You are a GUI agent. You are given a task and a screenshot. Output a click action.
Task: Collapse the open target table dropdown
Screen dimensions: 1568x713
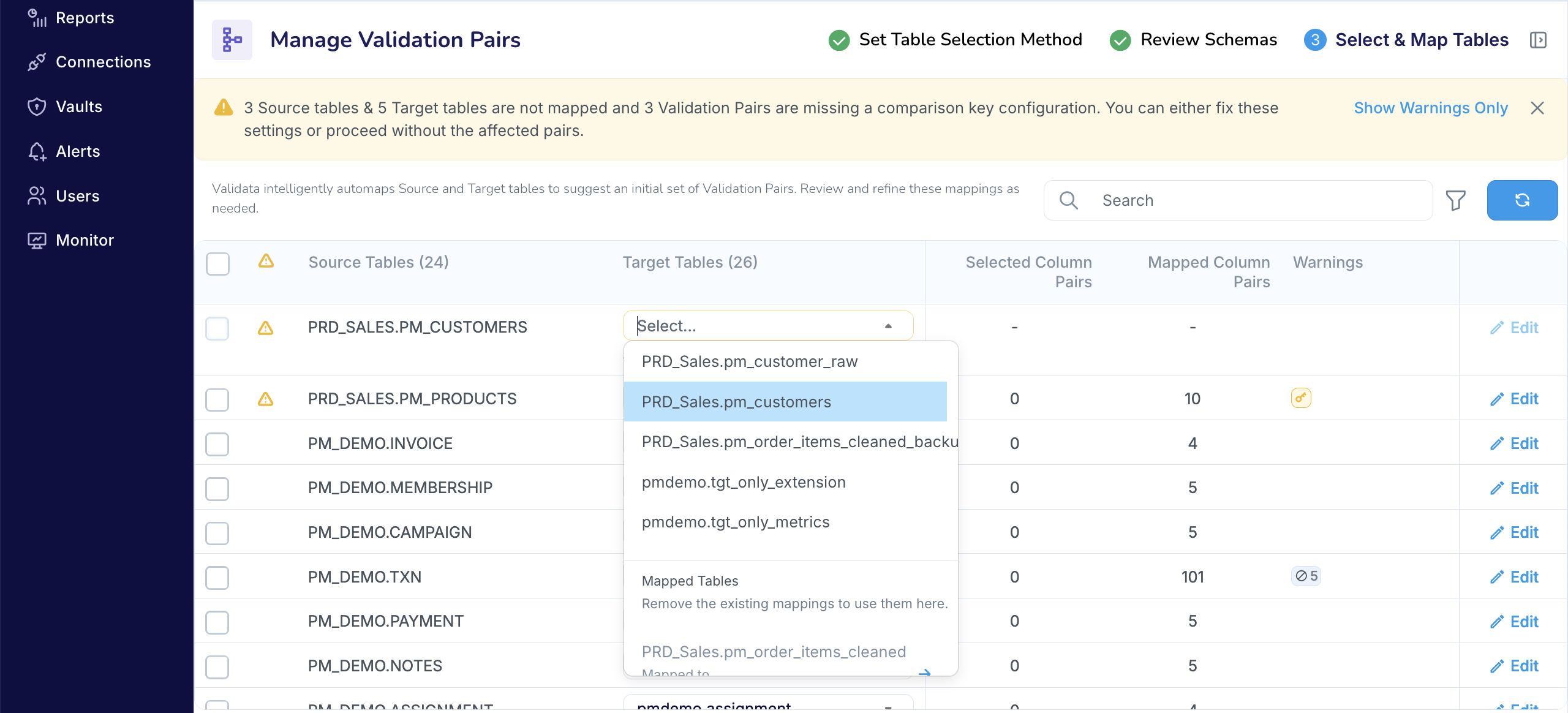889,325
